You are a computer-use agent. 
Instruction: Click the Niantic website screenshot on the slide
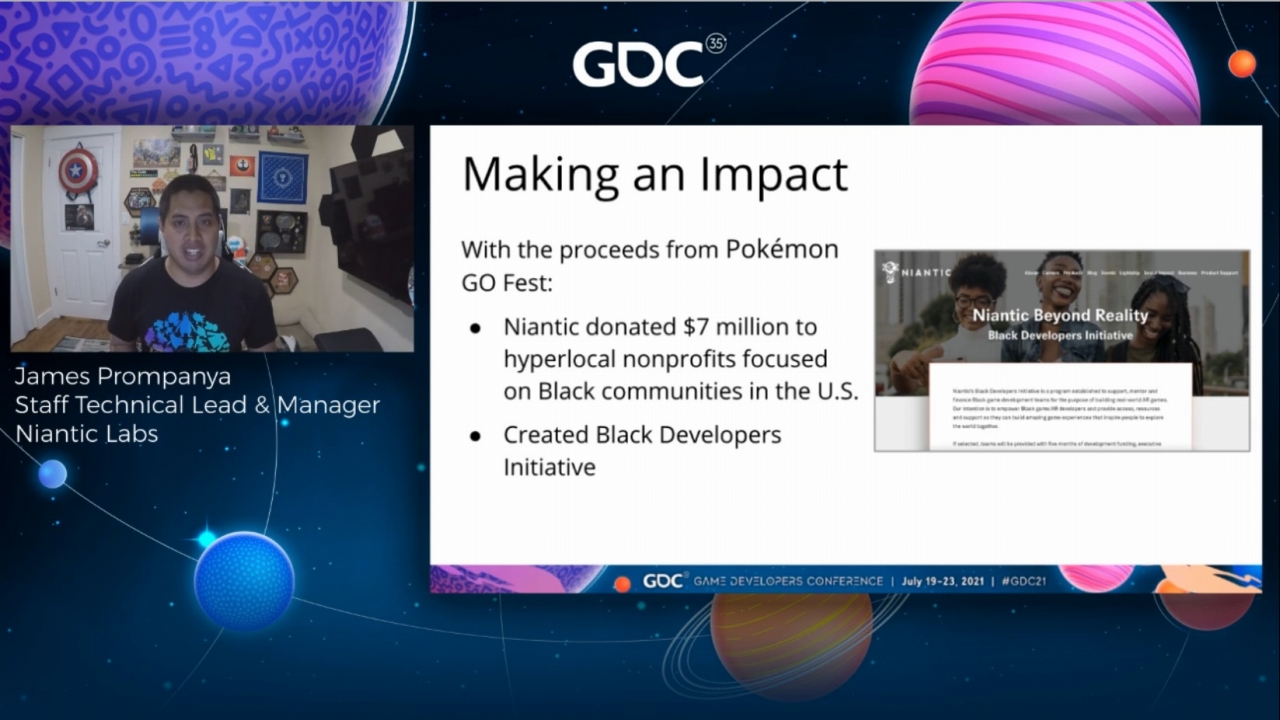point(1062,350)
